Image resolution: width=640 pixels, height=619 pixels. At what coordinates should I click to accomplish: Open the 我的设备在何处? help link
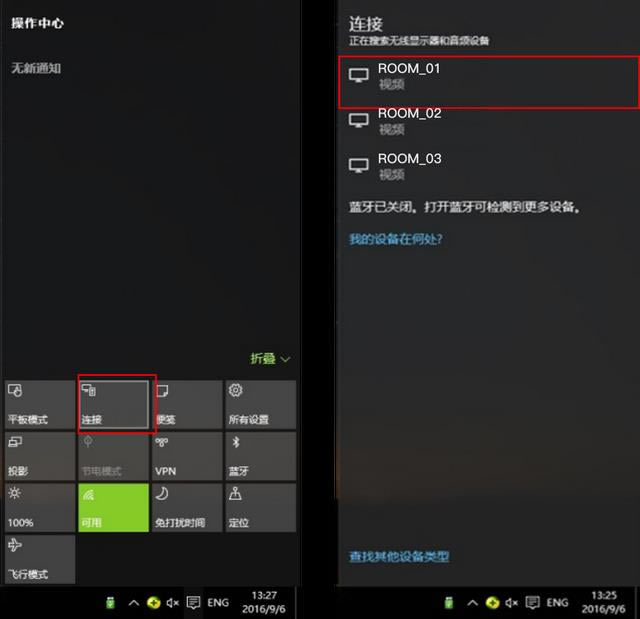coord(396,239)
